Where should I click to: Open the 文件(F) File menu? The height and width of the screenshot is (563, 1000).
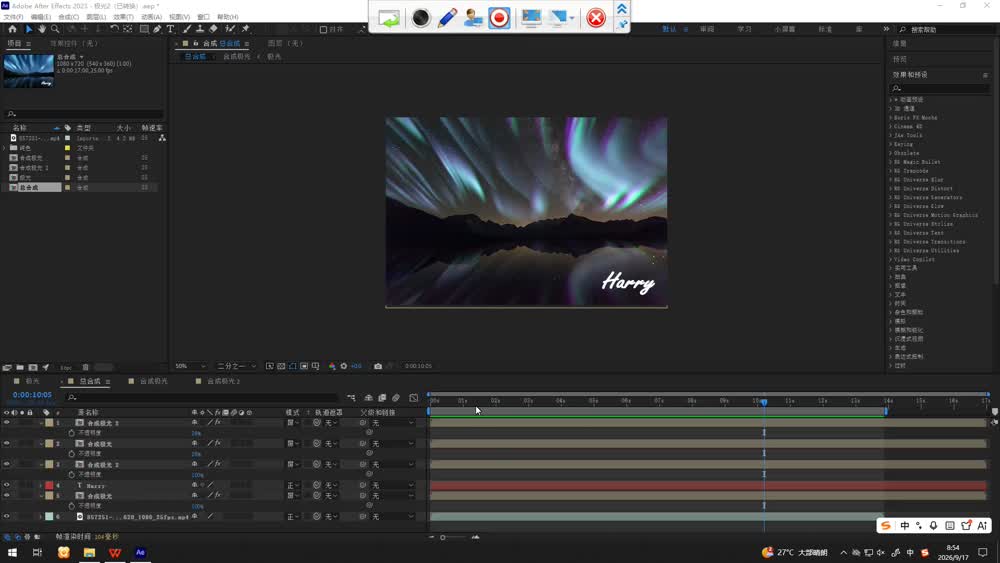pos(13,17)
